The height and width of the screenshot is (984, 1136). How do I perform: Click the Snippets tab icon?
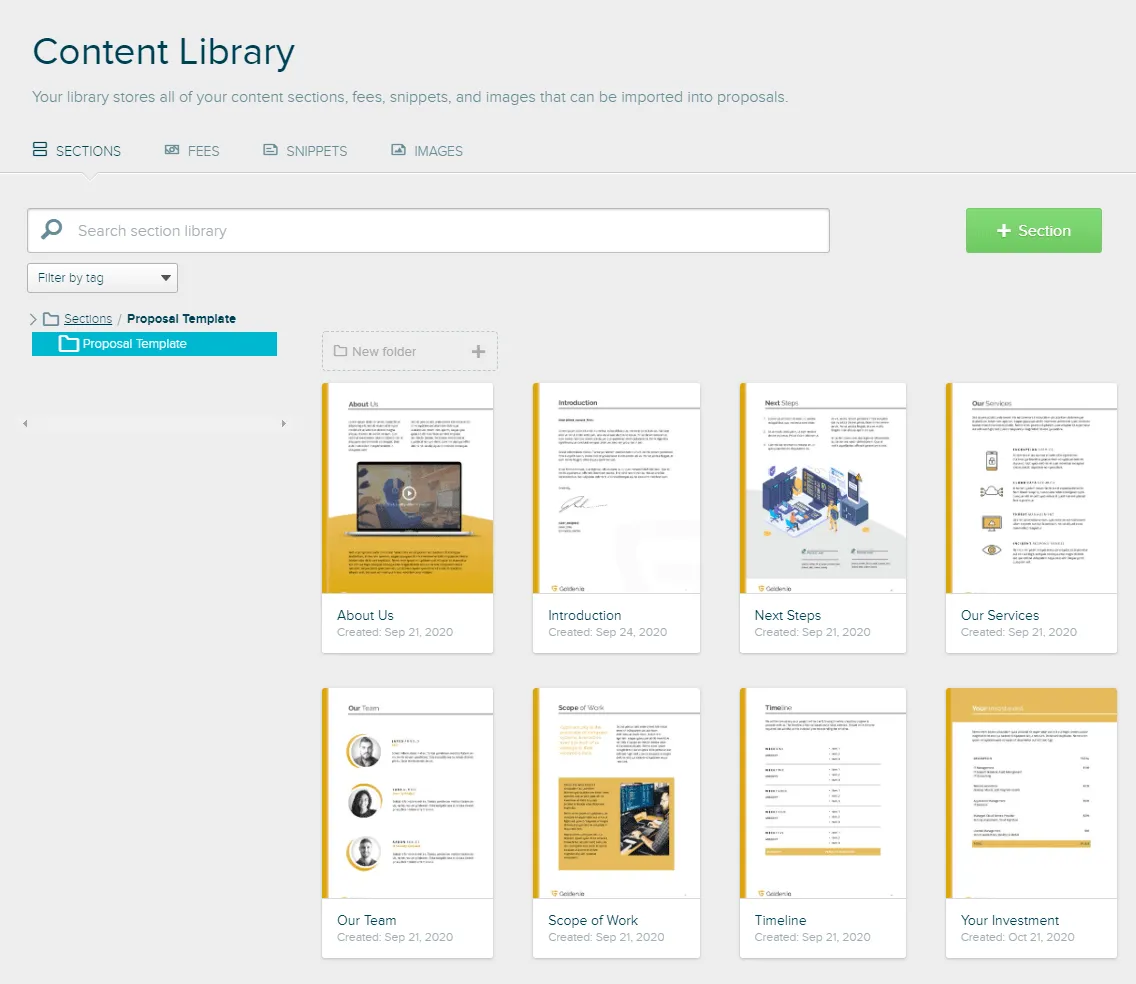[270, 150]
